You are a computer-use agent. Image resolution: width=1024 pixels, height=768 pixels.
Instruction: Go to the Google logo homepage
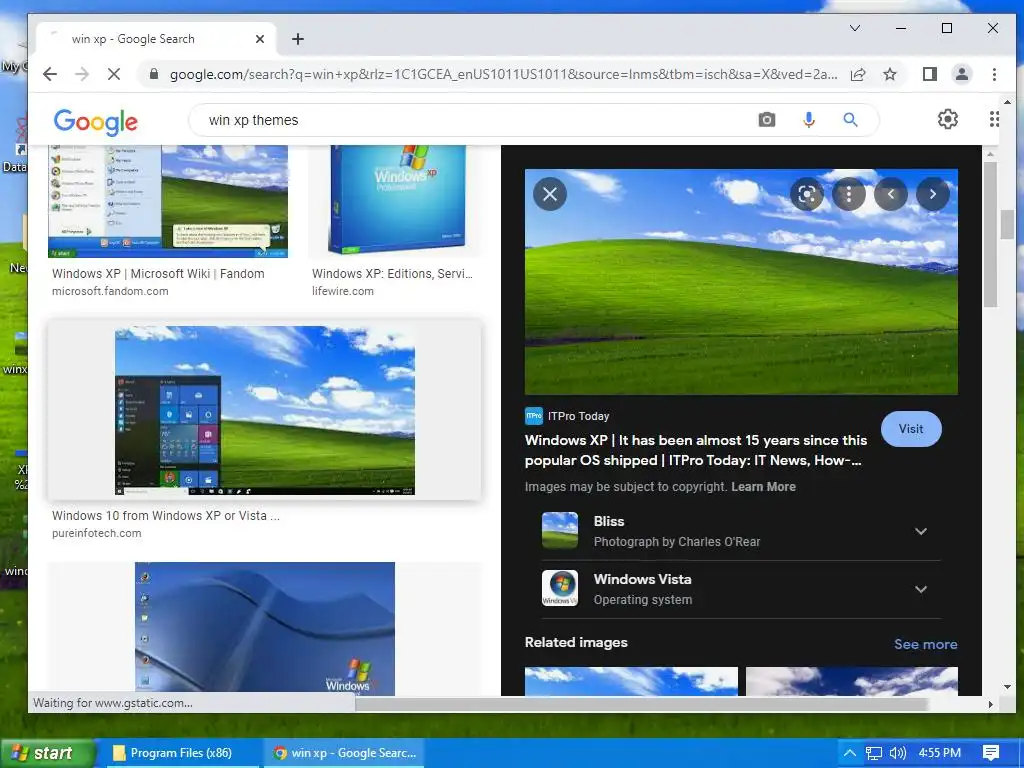pyautogui.click(x=95, y=122)
